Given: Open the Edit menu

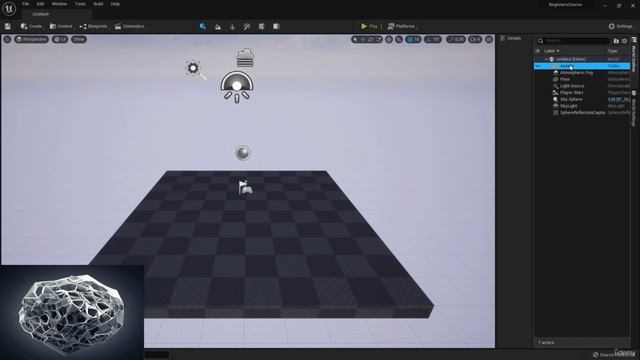Looking at the screenshot, I should [40, 4].
